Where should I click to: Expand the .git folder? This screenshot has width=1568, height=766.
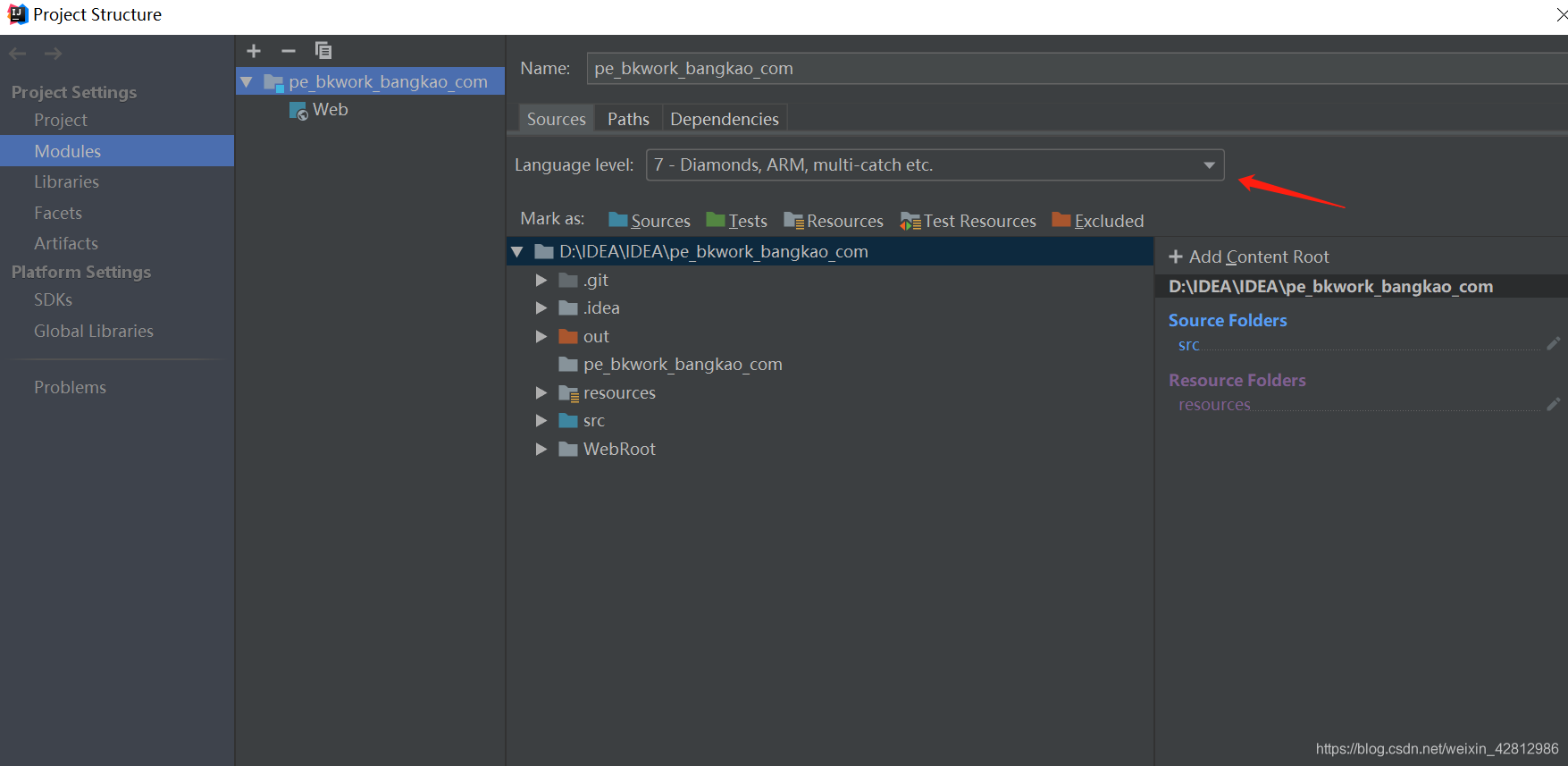coord(541,281)
